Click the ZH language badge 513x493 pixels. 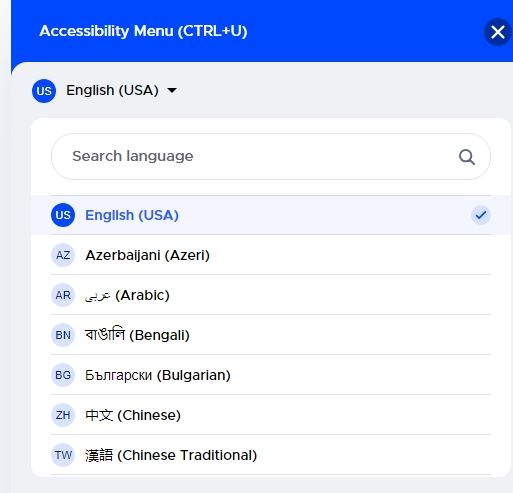tap(63, 415)
